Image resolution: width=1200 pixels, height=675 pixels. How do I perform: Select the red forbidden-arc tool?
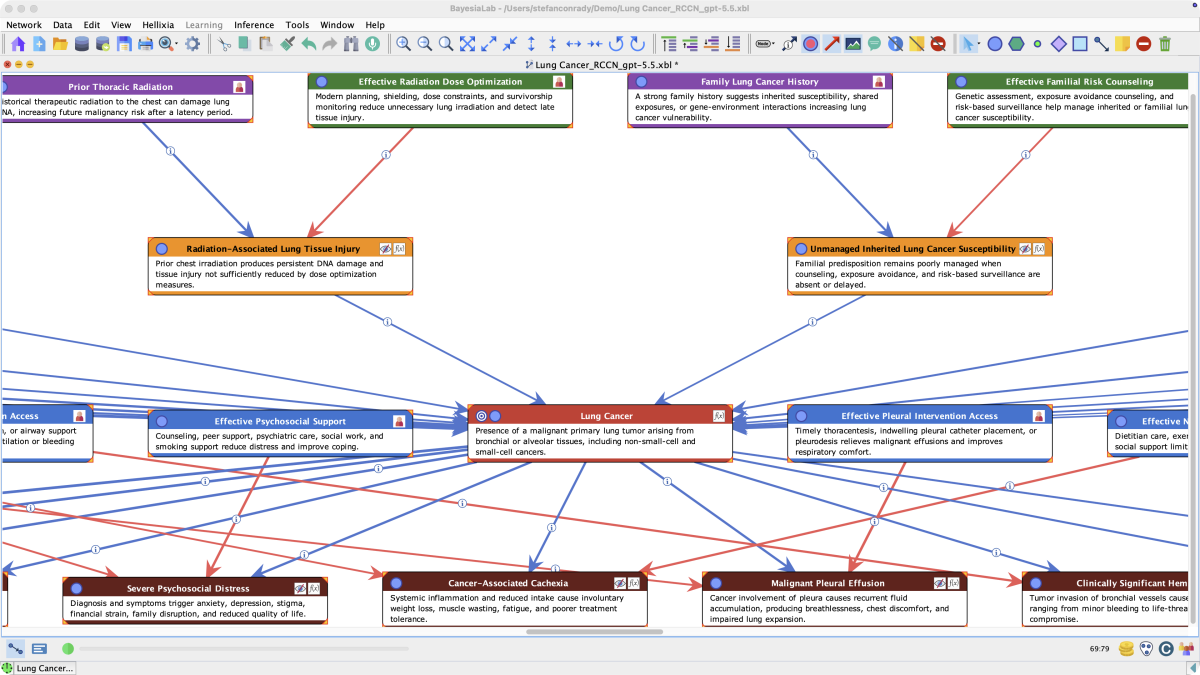point(1143,44)
